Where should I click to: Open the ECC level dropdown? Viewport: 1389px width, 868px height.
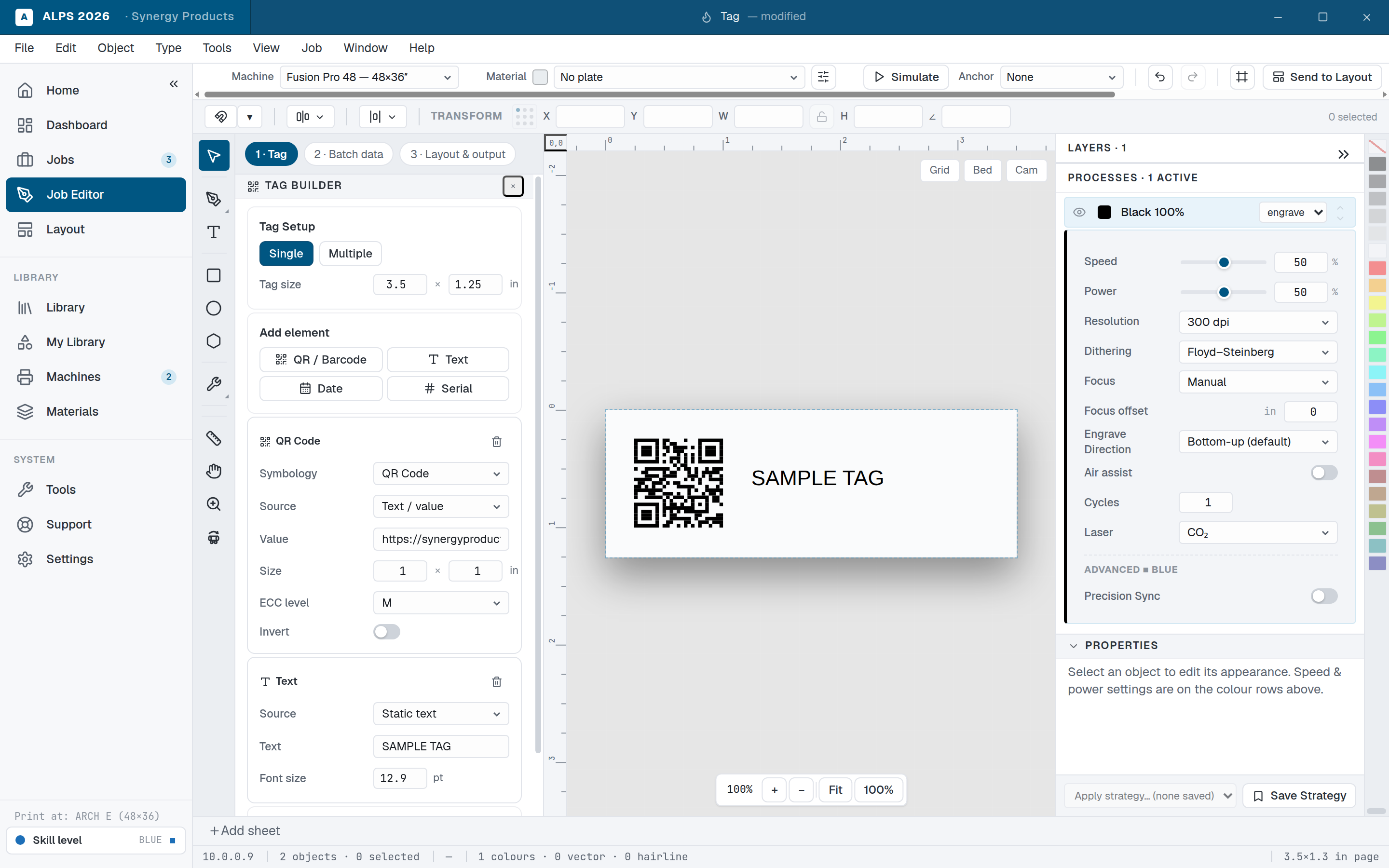point(441,603)
